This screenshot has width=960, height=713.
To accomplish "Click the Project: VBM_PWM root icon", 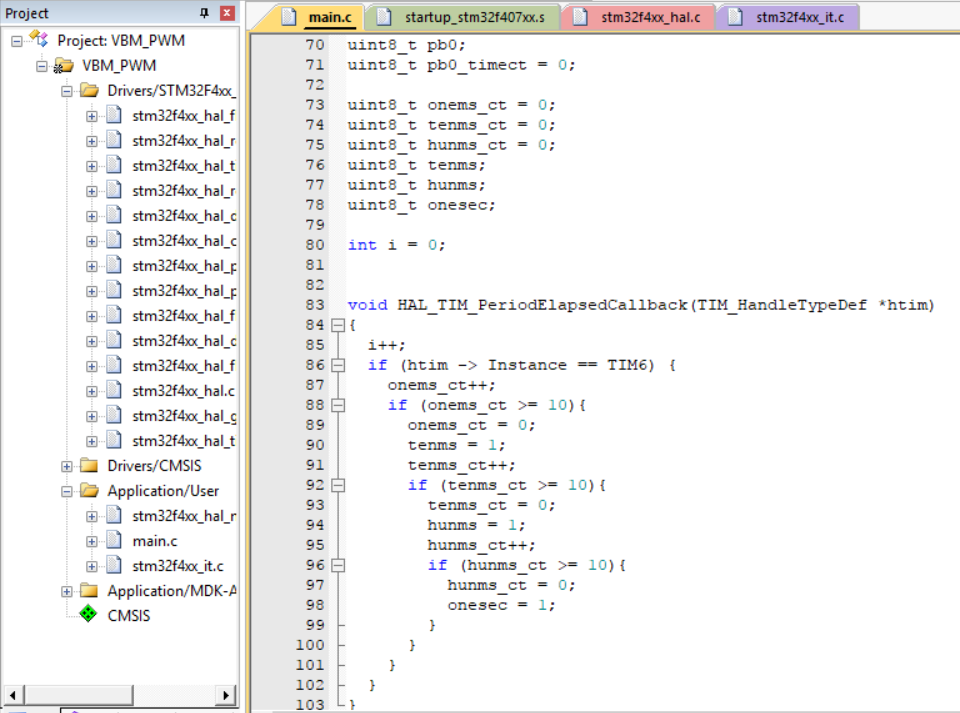I will click(38, 40).
